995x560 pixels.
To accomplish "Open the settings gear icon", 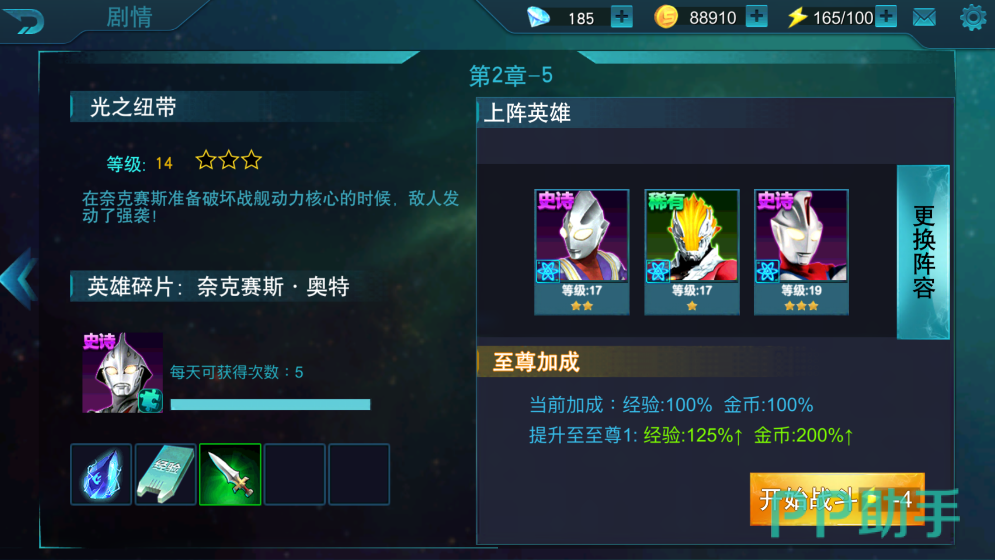I will [x=973, y=17].
